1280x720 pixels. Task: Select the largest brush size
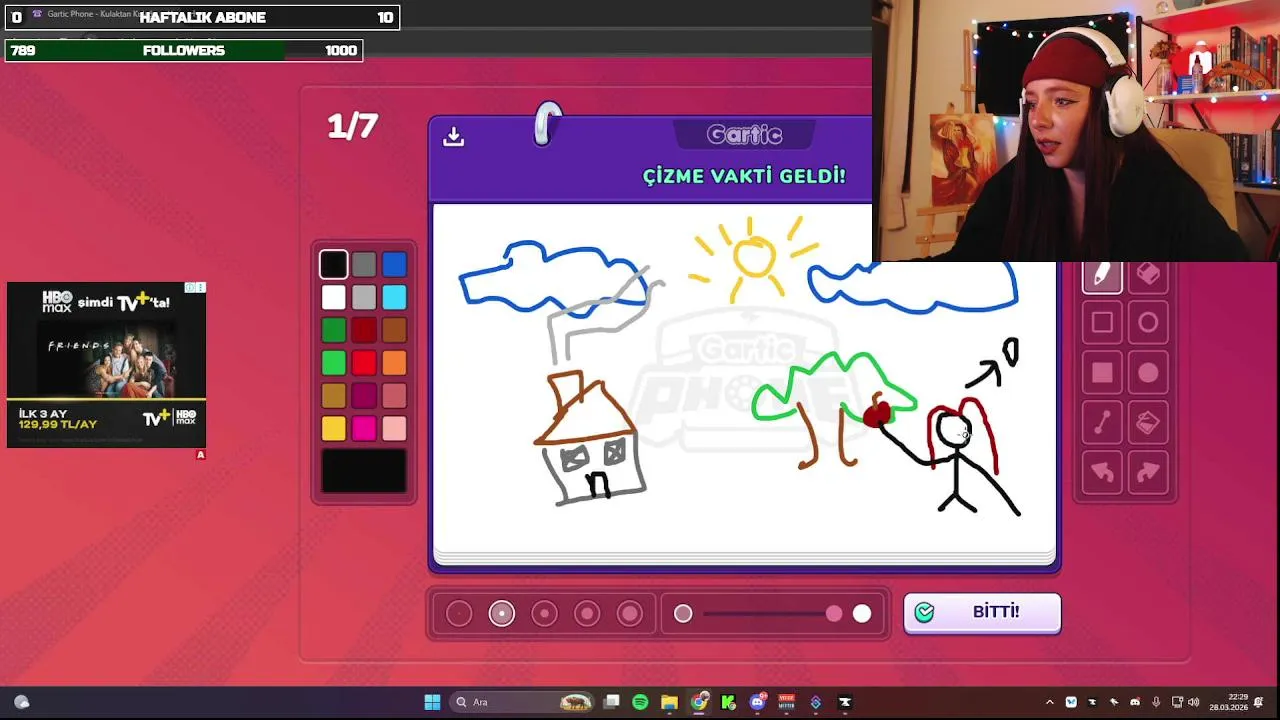629,613
